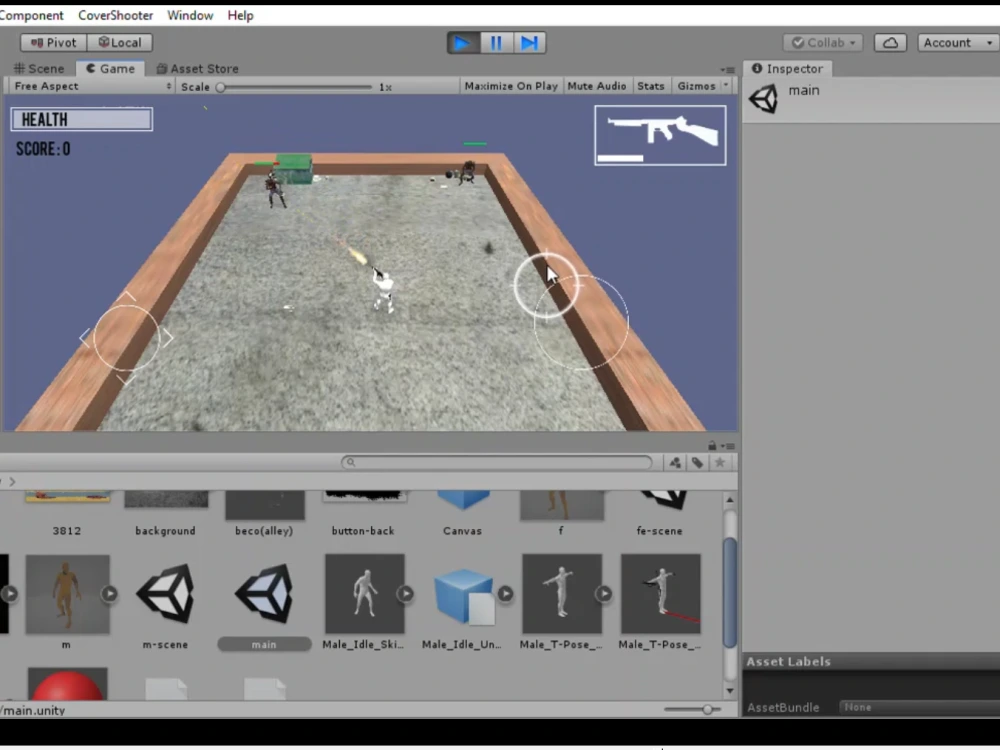1000x750 pixels.
Task: Click the lock icon on Project panel
Action: 712,445
